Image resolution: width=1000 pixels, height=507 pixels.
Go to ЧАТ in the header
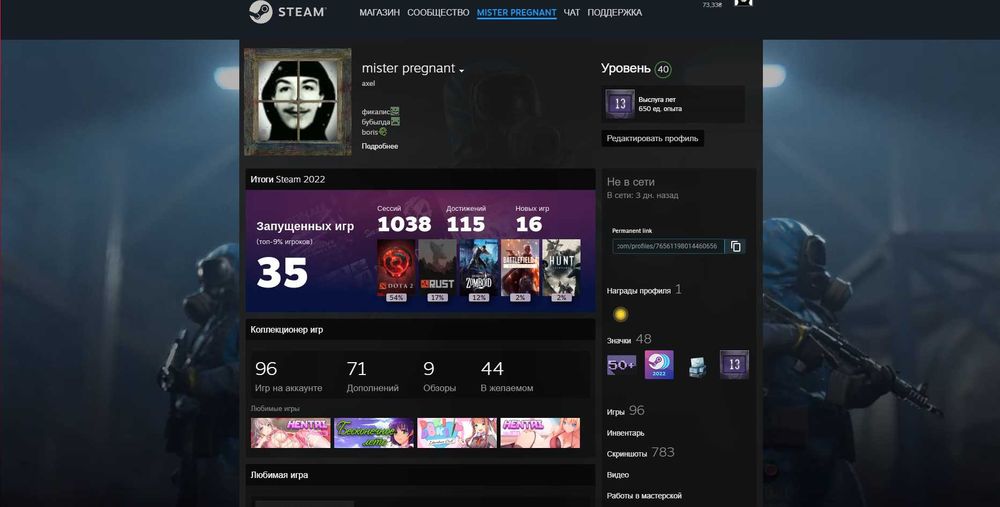(x=572, y=13)
